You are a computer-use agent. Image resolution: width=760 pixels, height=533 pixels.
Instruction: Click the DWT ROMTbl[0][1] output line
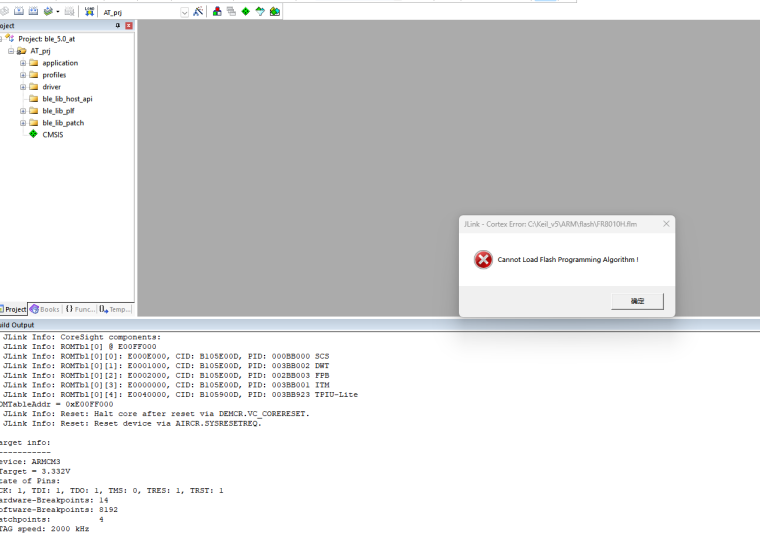tap(166, 366)
